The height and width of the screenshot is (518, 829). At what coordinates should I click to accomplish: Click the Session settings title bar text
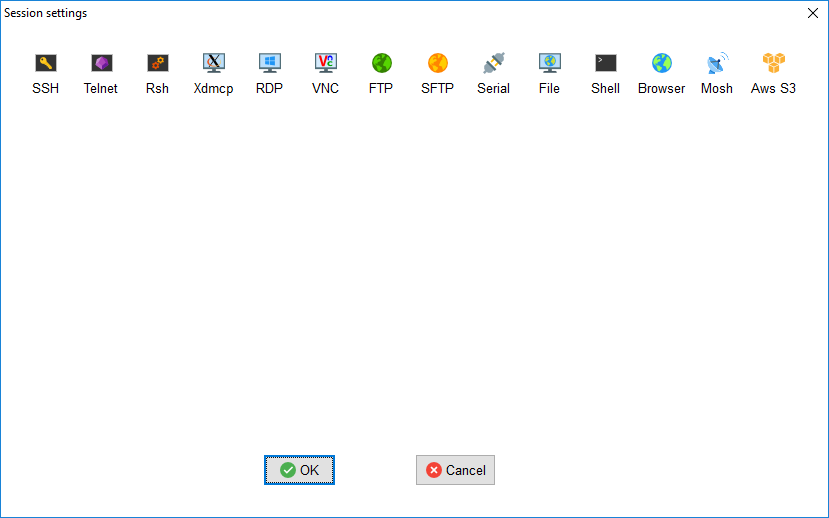pos(46,13)
